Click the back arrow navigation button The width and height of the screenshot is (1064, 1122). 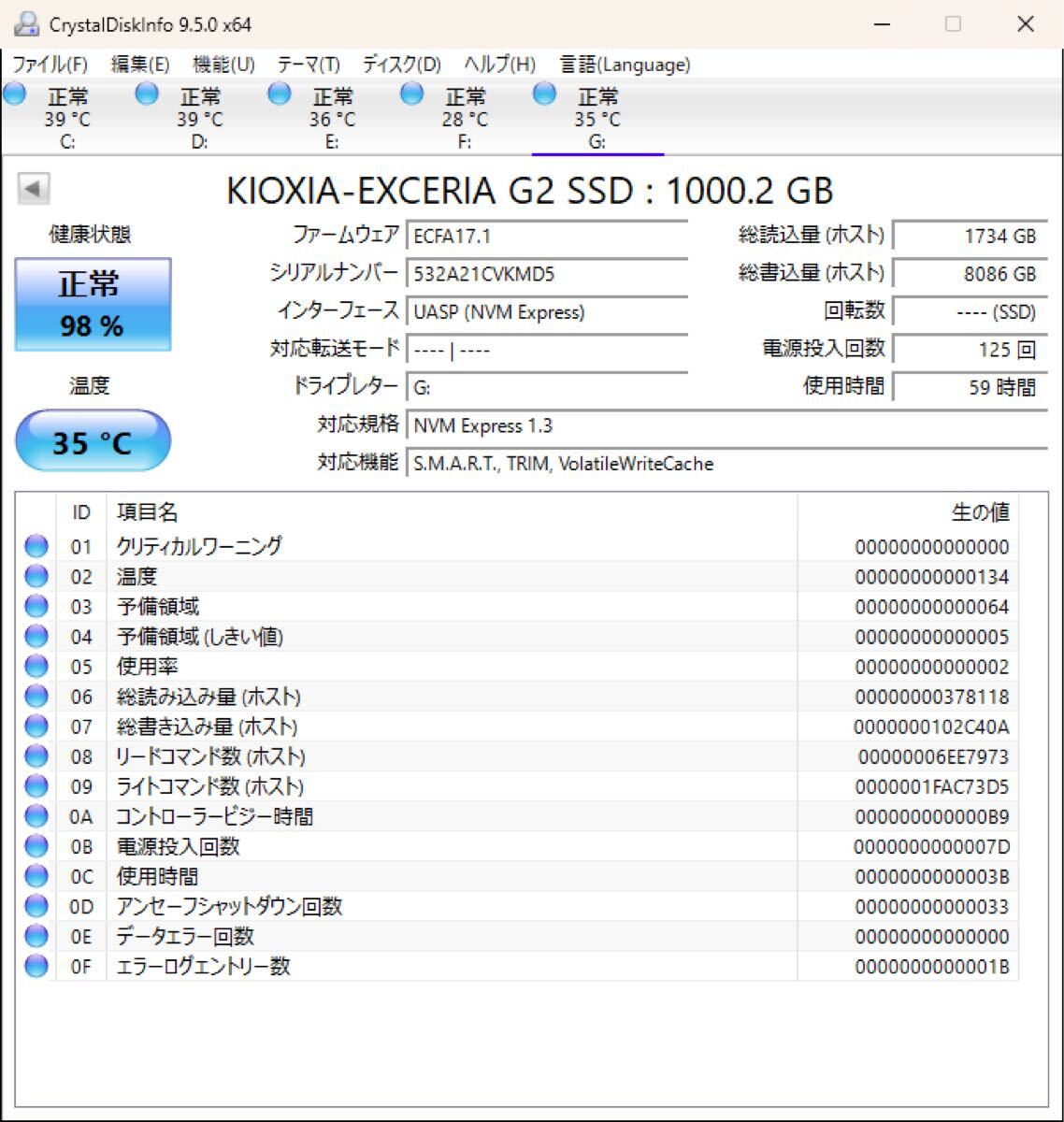(34, 187)
